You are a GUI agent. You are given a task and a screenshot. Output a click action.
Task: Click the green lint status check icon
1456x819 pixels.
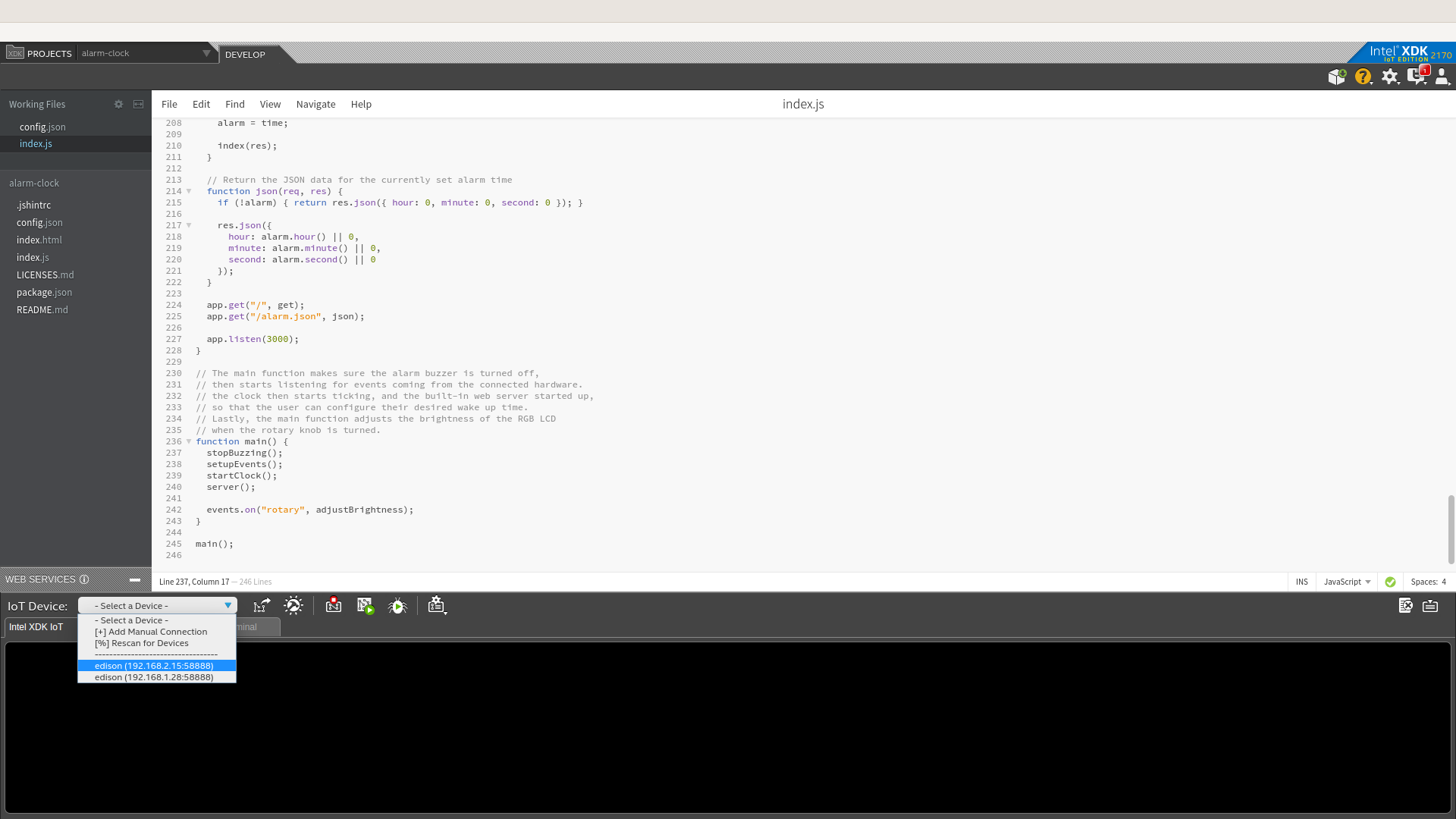[1390, 582]
